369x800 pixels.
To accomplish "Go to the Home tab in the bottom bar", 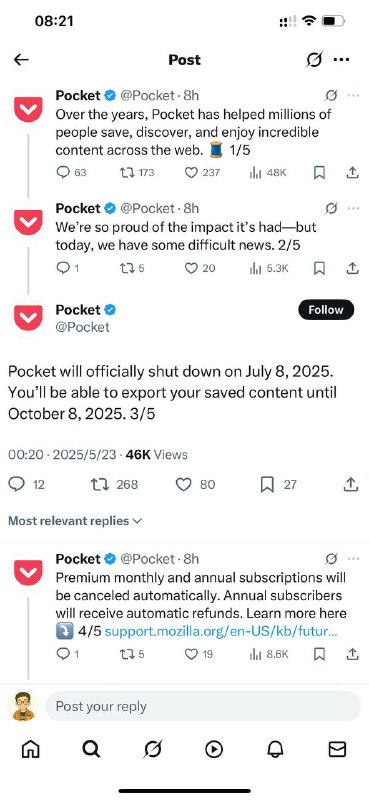I will tap(30, 749).
